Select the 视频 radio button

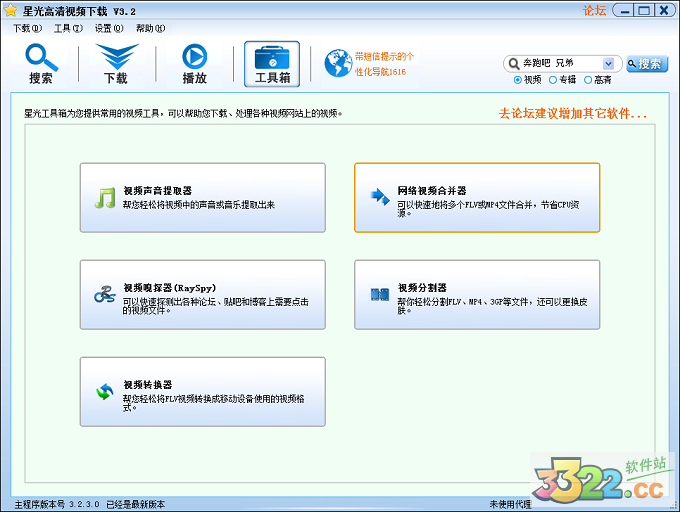518,80
